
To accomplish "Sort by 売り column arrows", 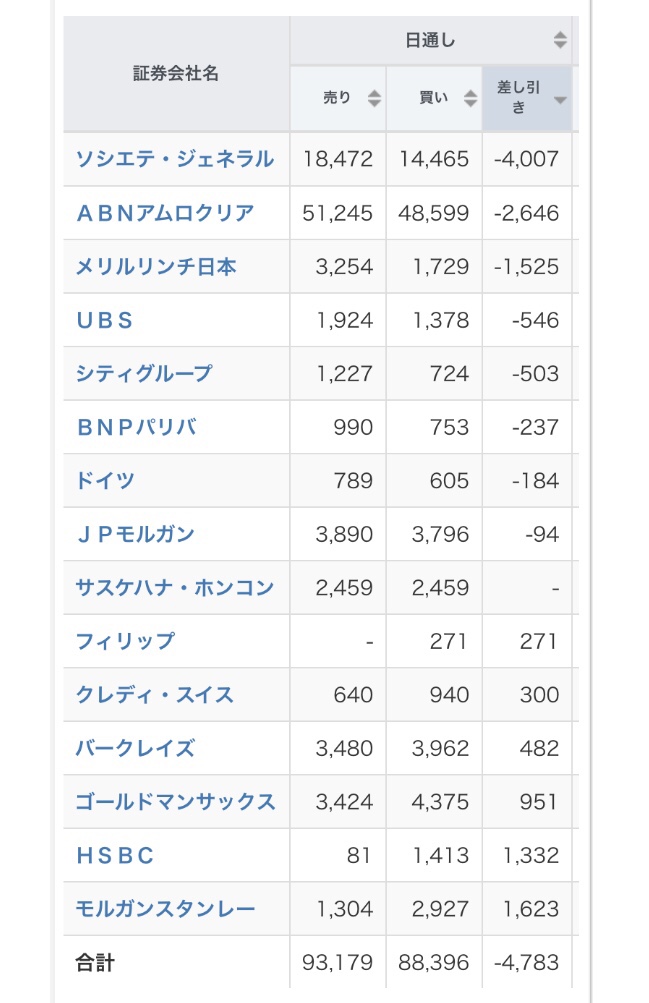I will click(x=374, y=99).
